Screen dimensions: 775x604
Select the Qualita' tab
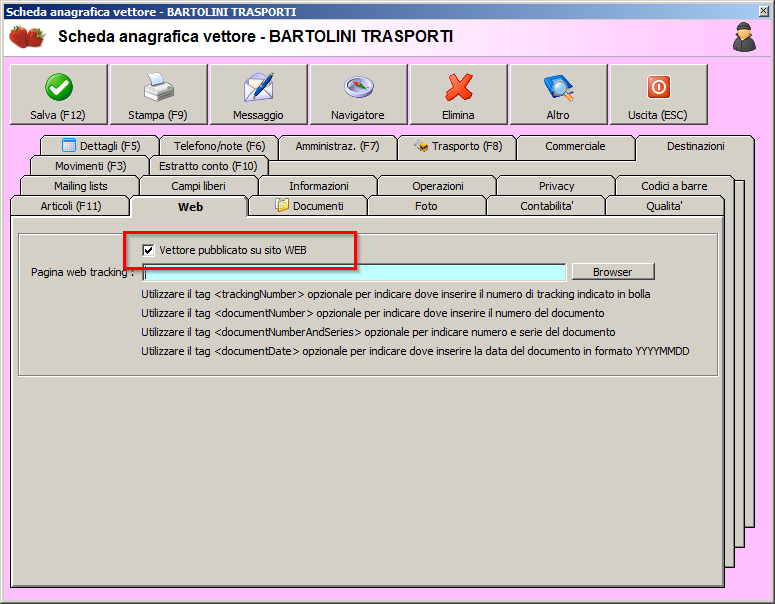click(664, 206)
